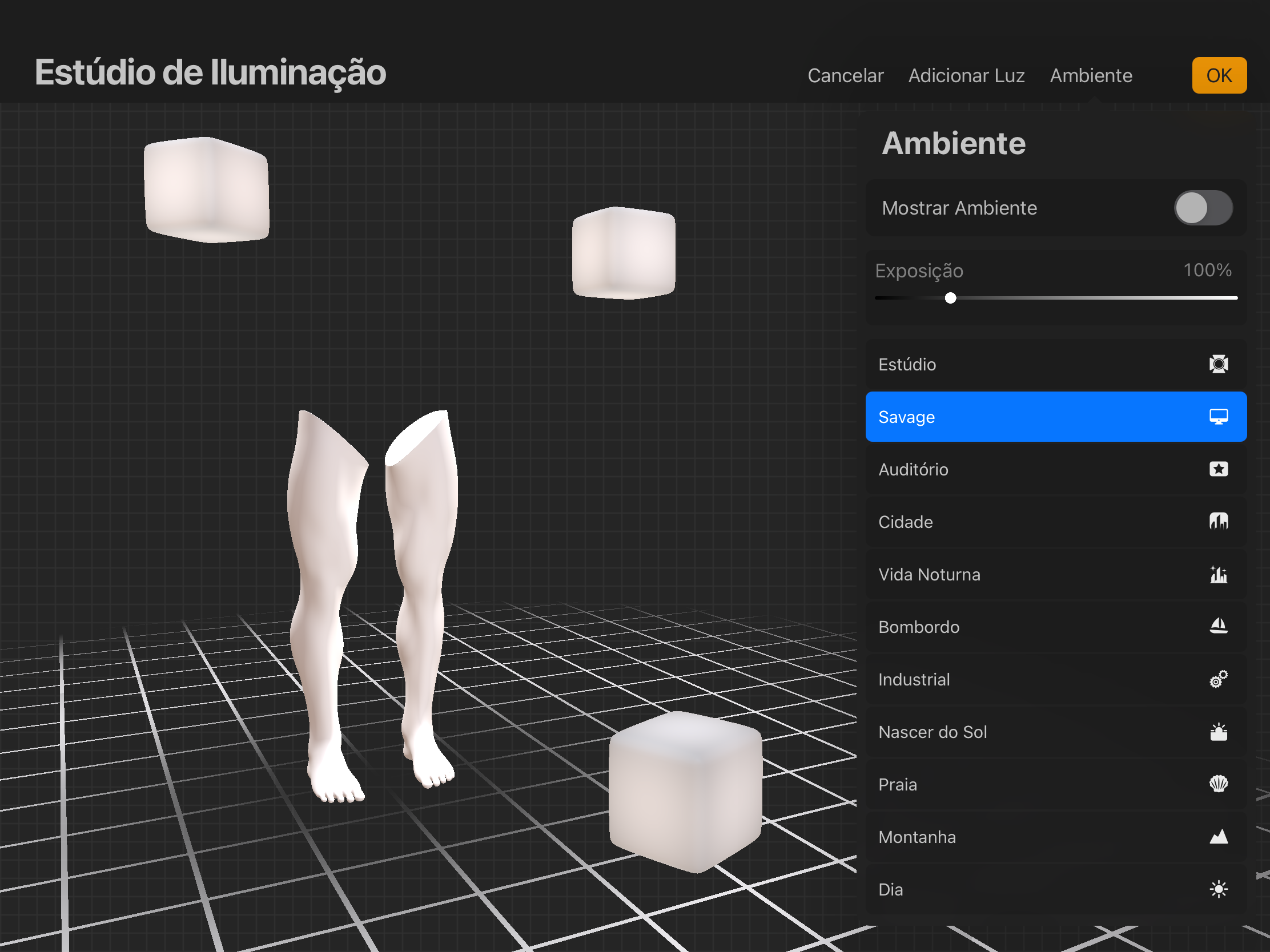Image resolution: width=1270 pixels, height=952 pixels.
Task: Select the top-left light cube
Action: pyautogui.click(x=206, y=190)
